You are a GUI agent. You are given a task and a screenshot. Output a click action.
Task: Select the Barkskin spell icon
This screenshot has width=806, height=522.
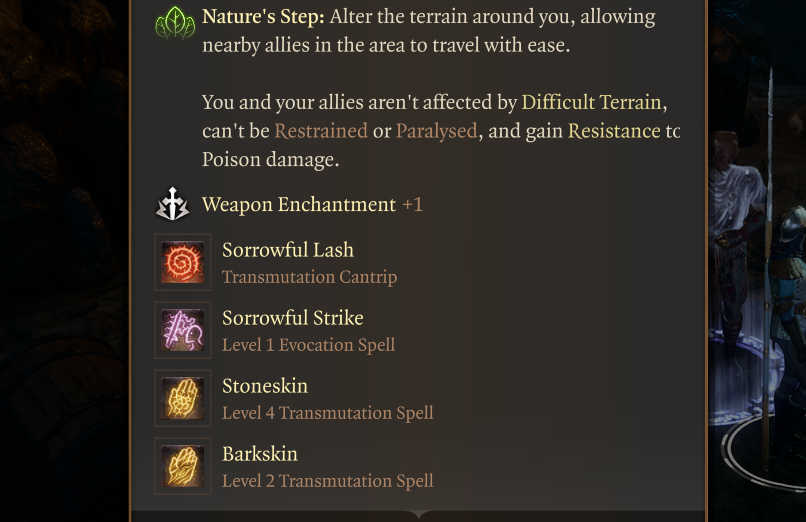tap(183, 466)
